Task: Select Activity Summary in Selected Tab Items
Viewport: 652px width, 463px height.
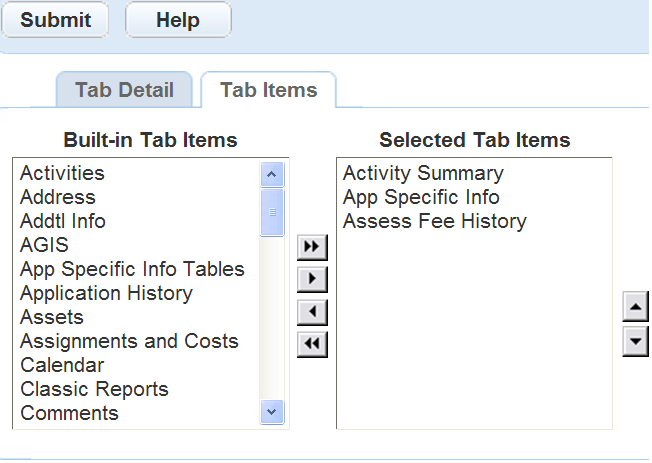Action: 423,173
